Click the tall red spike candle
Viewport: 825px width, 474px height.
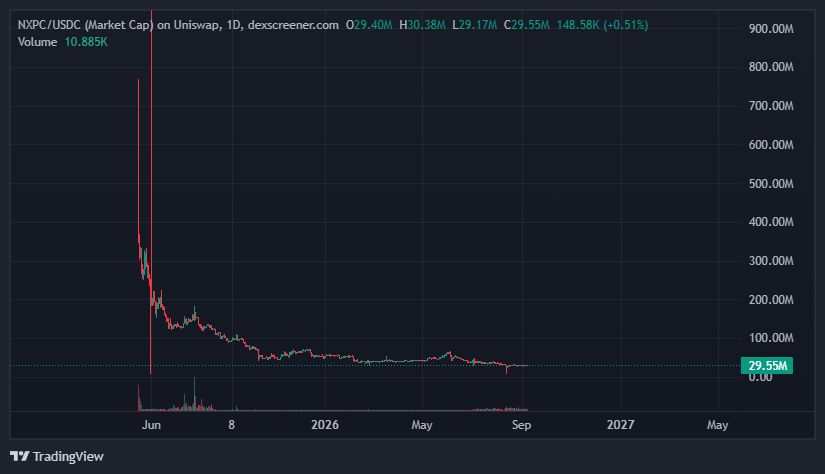151,192
